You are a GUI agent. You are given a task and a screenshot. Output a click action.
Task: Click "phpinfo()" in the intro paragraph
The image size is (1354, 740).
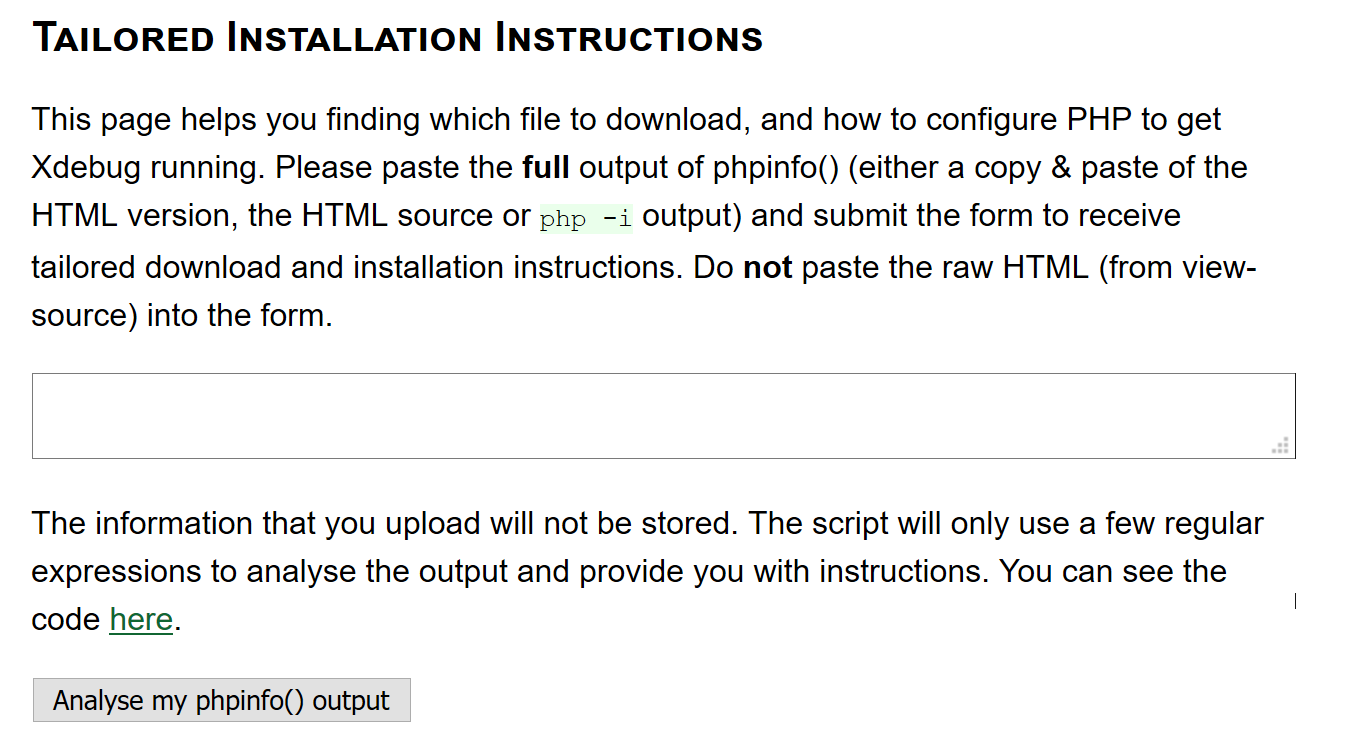coord(775,168)
